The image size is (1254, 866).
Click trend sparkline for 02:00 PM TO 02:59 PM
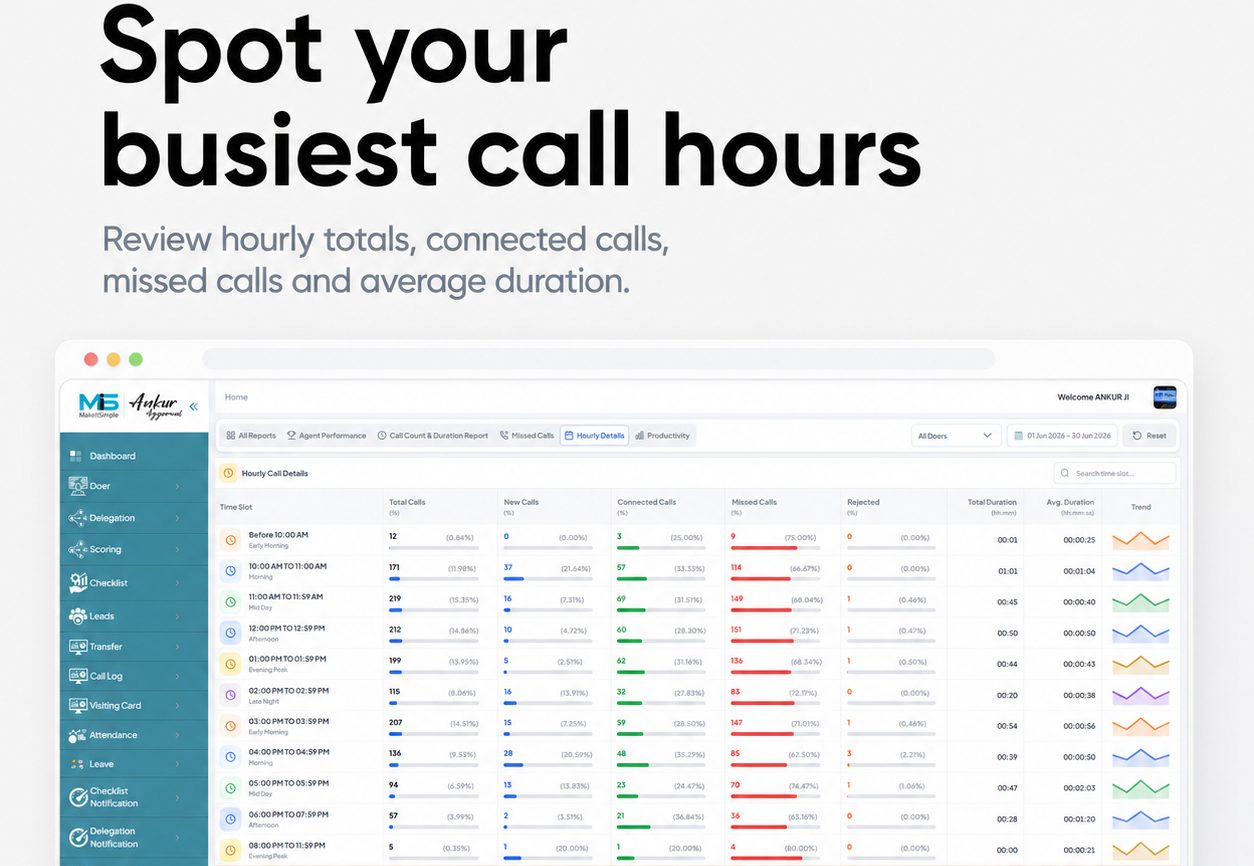click(x=1141, y=695)
